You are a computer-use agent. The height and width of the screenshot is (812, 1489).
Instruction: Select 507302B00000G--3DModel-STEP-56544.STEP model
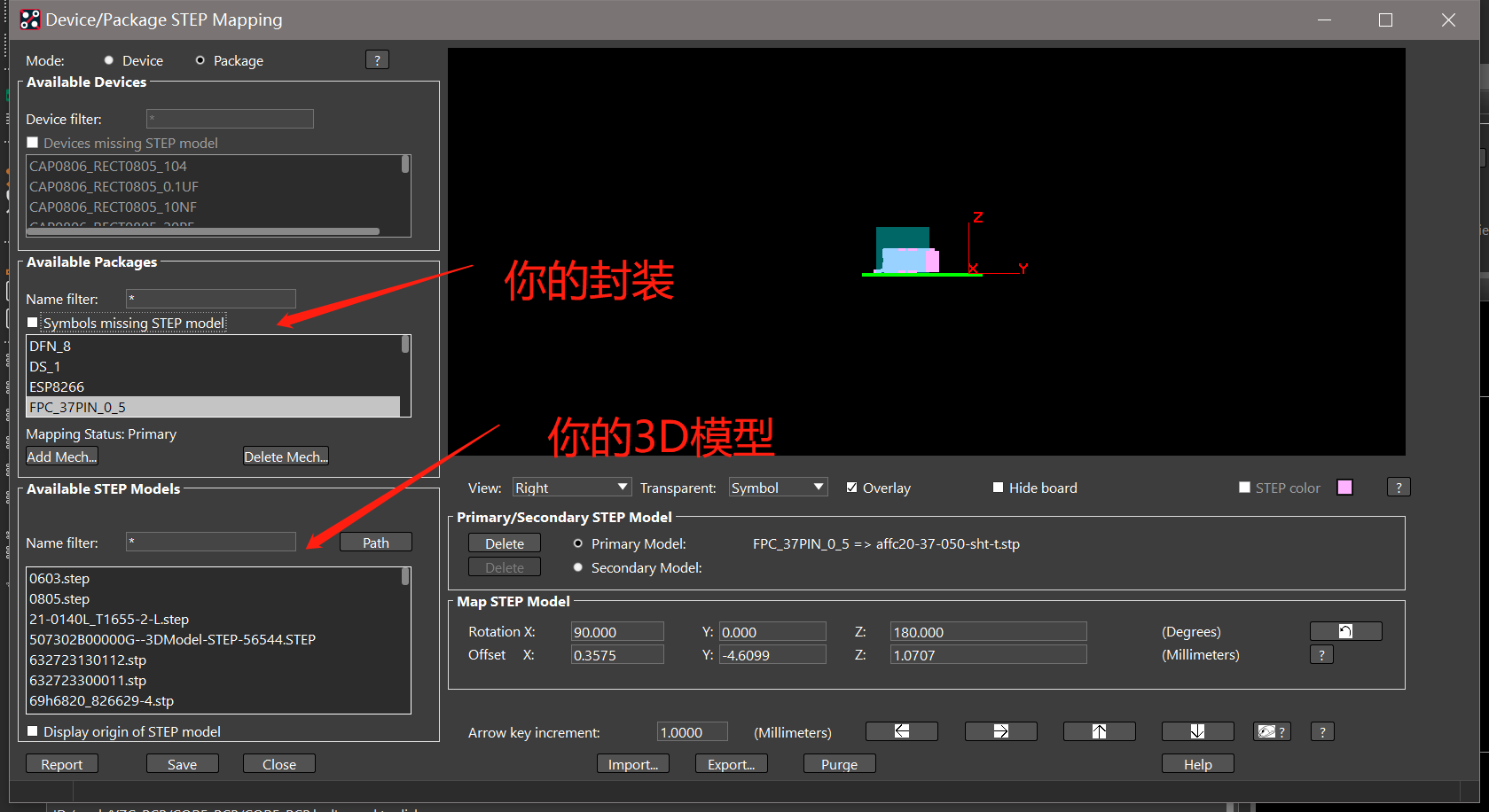(214, 639)
